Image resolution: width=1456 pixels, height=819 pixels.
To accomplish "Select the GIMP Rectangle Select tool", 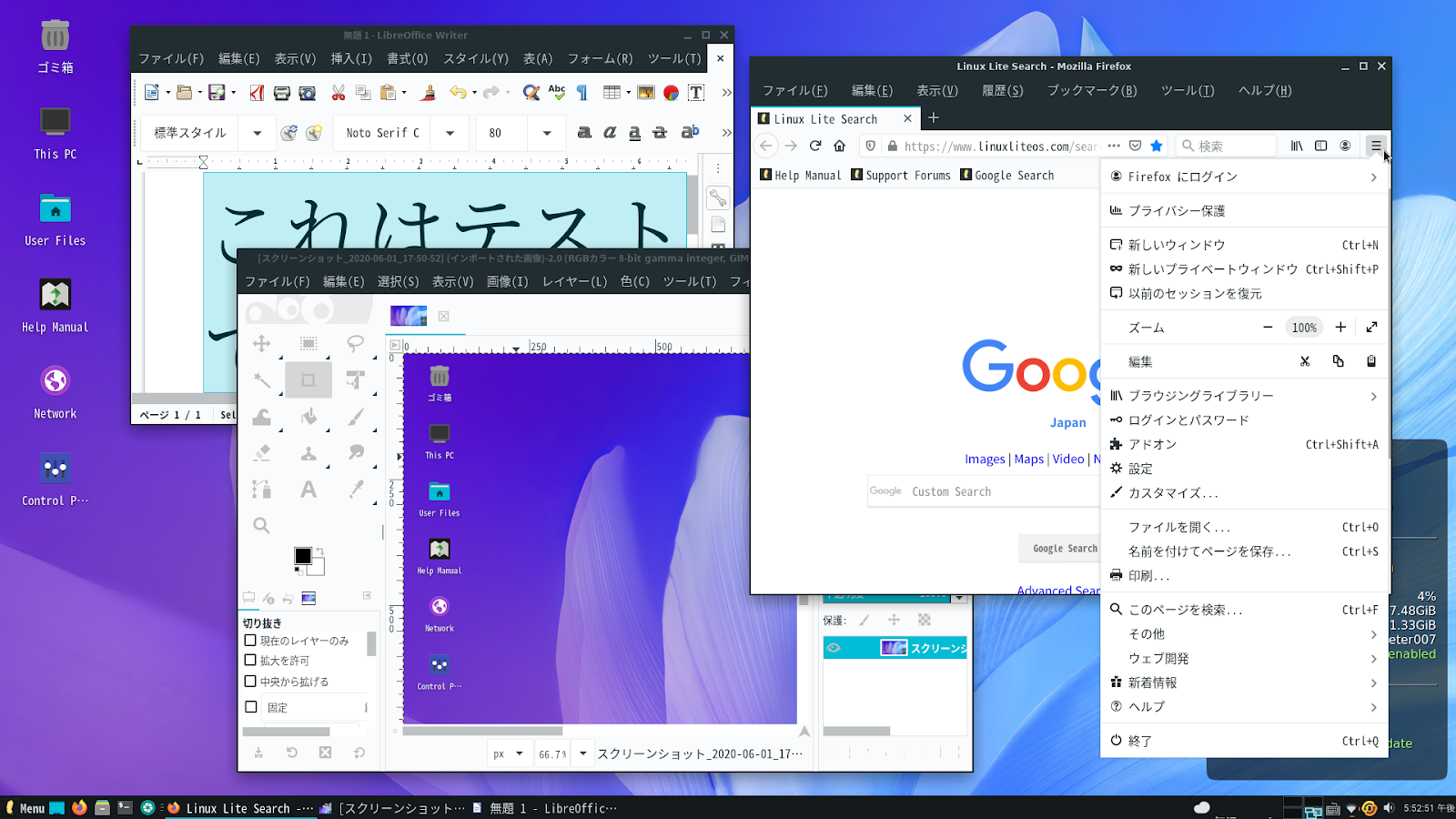I will pyautogui.click(x=308, y=343).
